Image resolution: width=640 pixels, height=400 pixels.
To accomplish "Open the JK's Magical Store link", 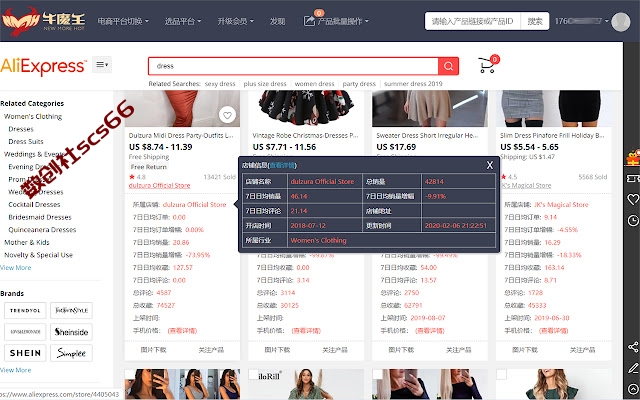I will (526, 185).
